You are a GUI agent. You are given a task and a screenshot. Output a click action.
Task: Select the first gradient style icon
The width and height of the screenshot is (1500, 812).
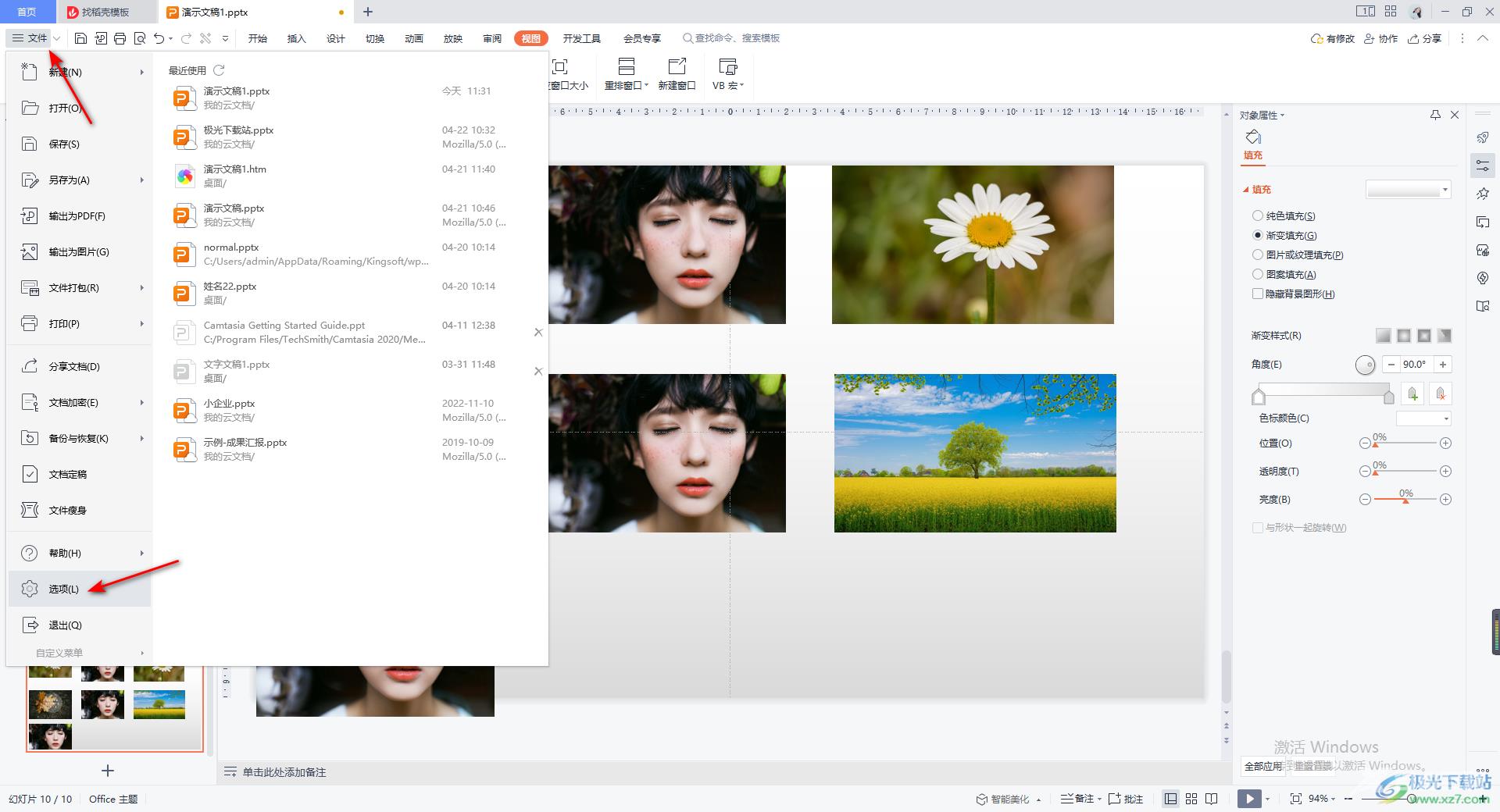click(1384, 336)
